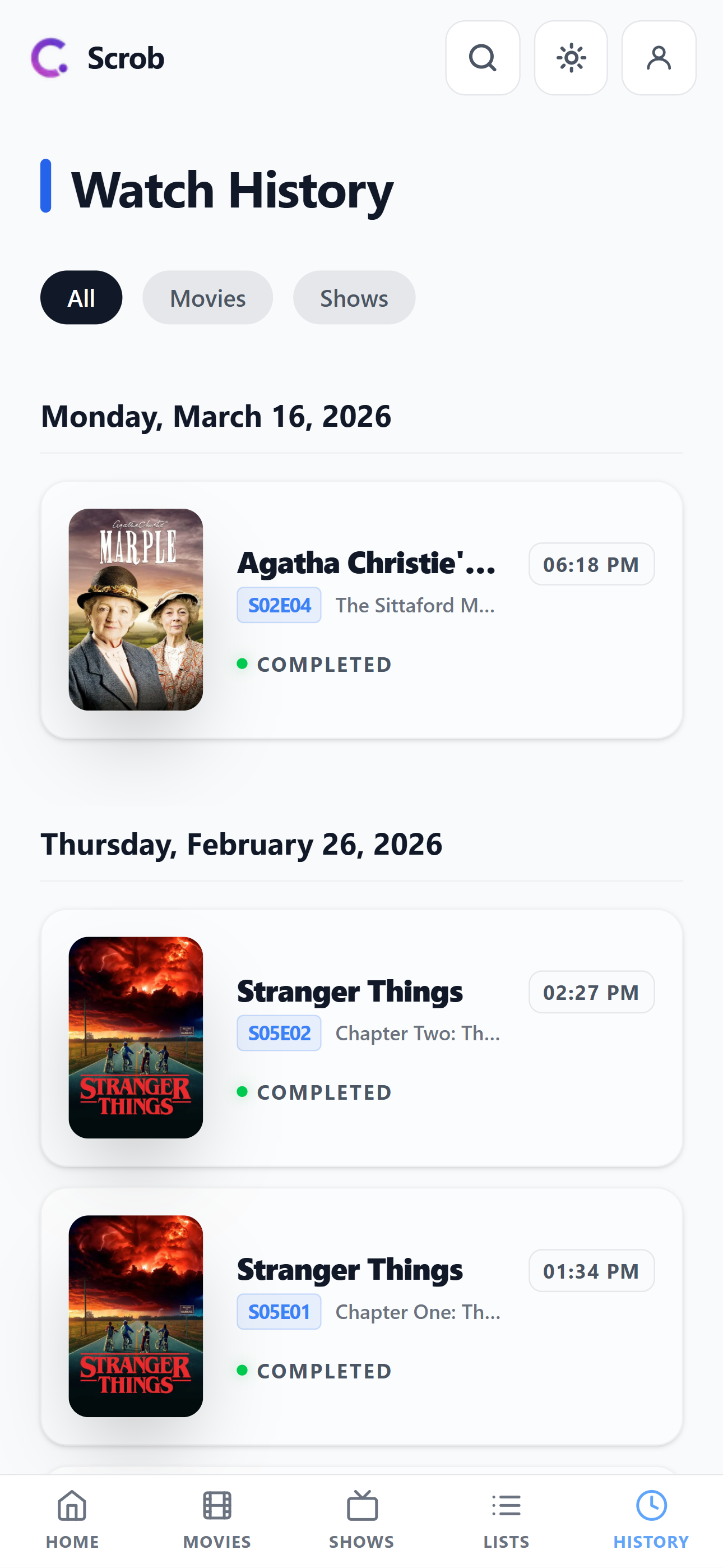Filter history by Movies

(207, 298)
